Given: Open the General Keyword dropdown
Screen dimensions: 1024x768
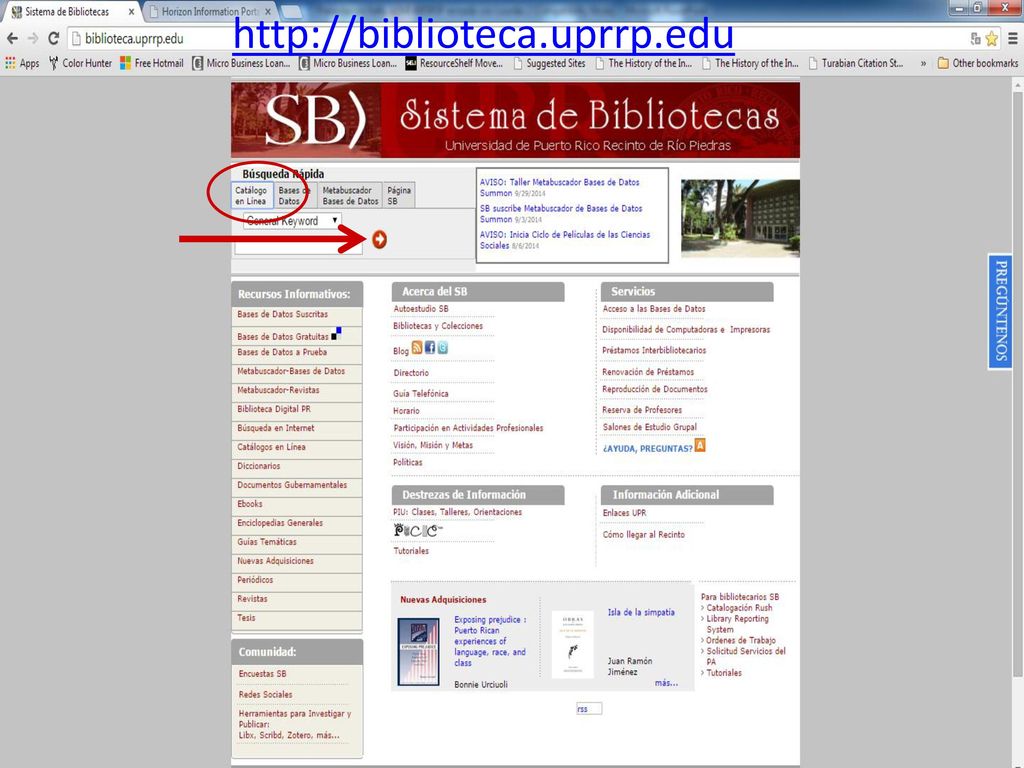Looking at the screenshot, I should click(292, 221).
